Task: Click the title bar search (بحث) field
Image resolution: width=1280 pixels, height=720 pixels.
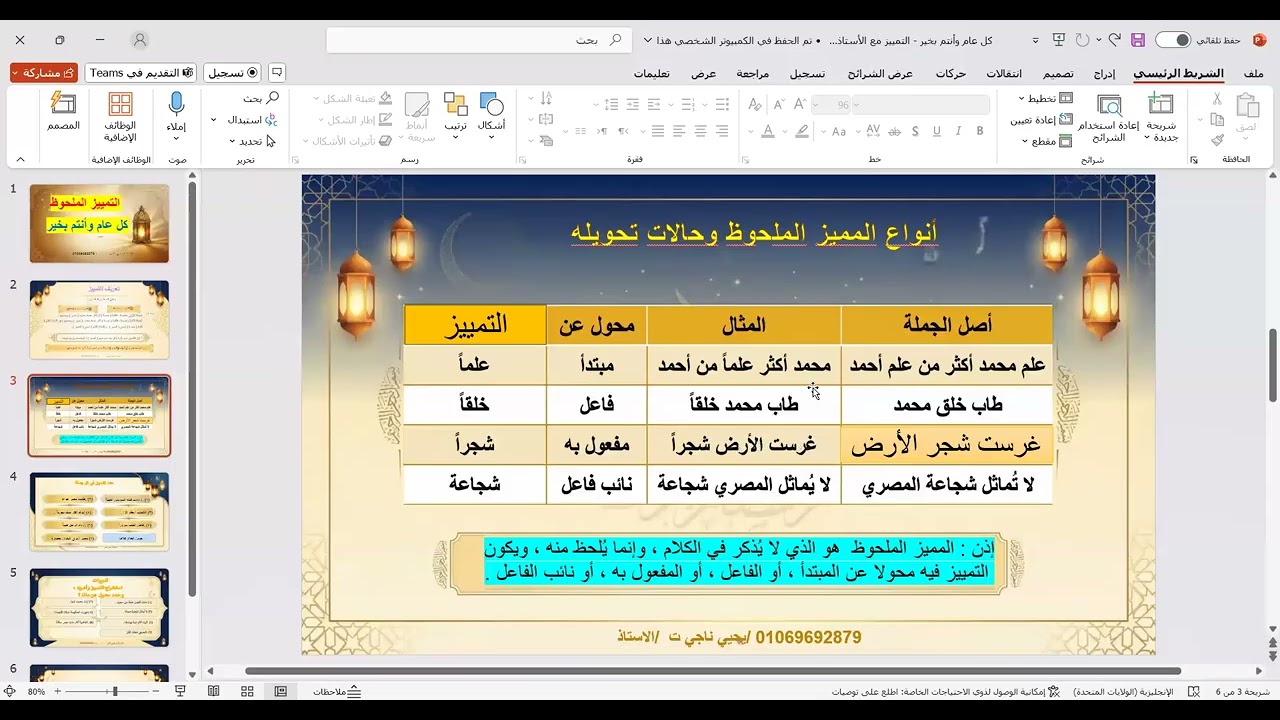Action: click(478, 40)
